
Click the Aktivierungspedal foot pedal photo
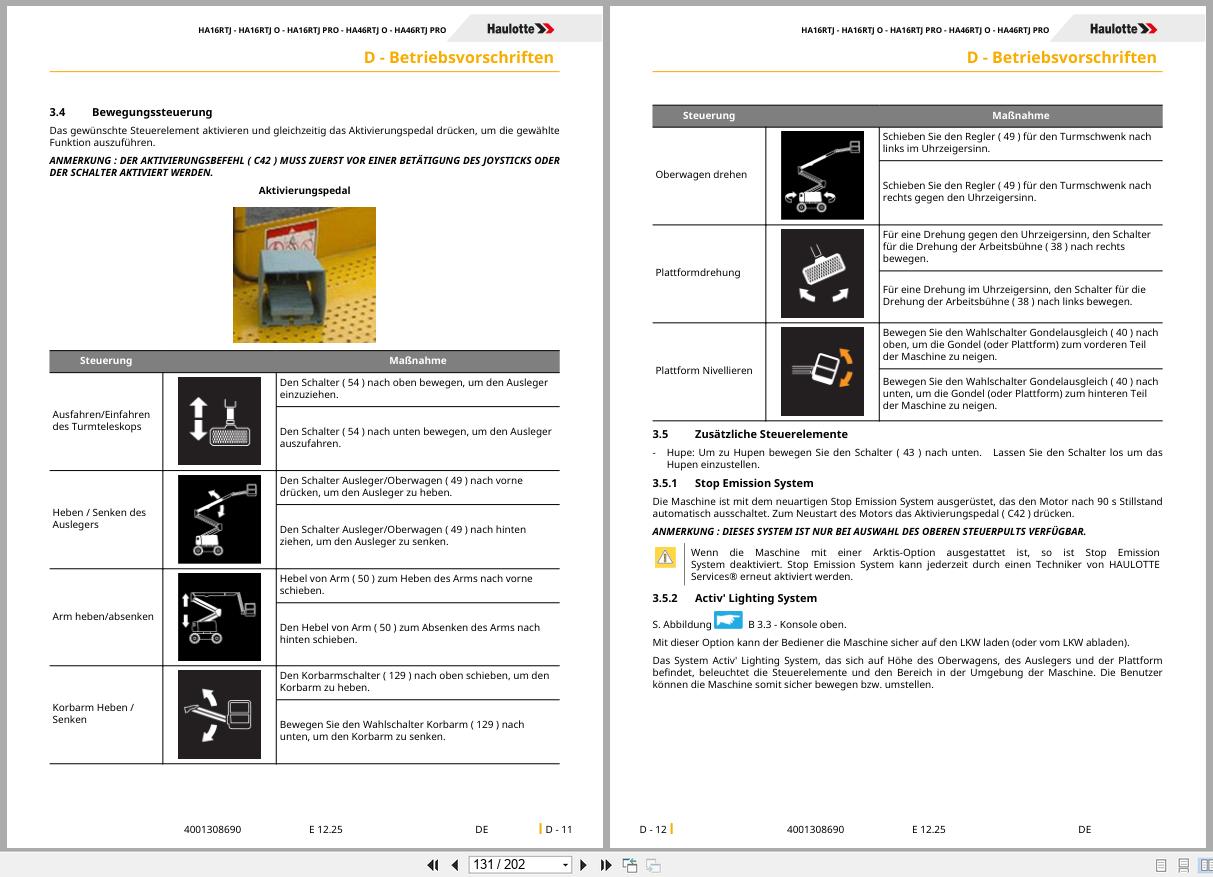pos(304,275)
